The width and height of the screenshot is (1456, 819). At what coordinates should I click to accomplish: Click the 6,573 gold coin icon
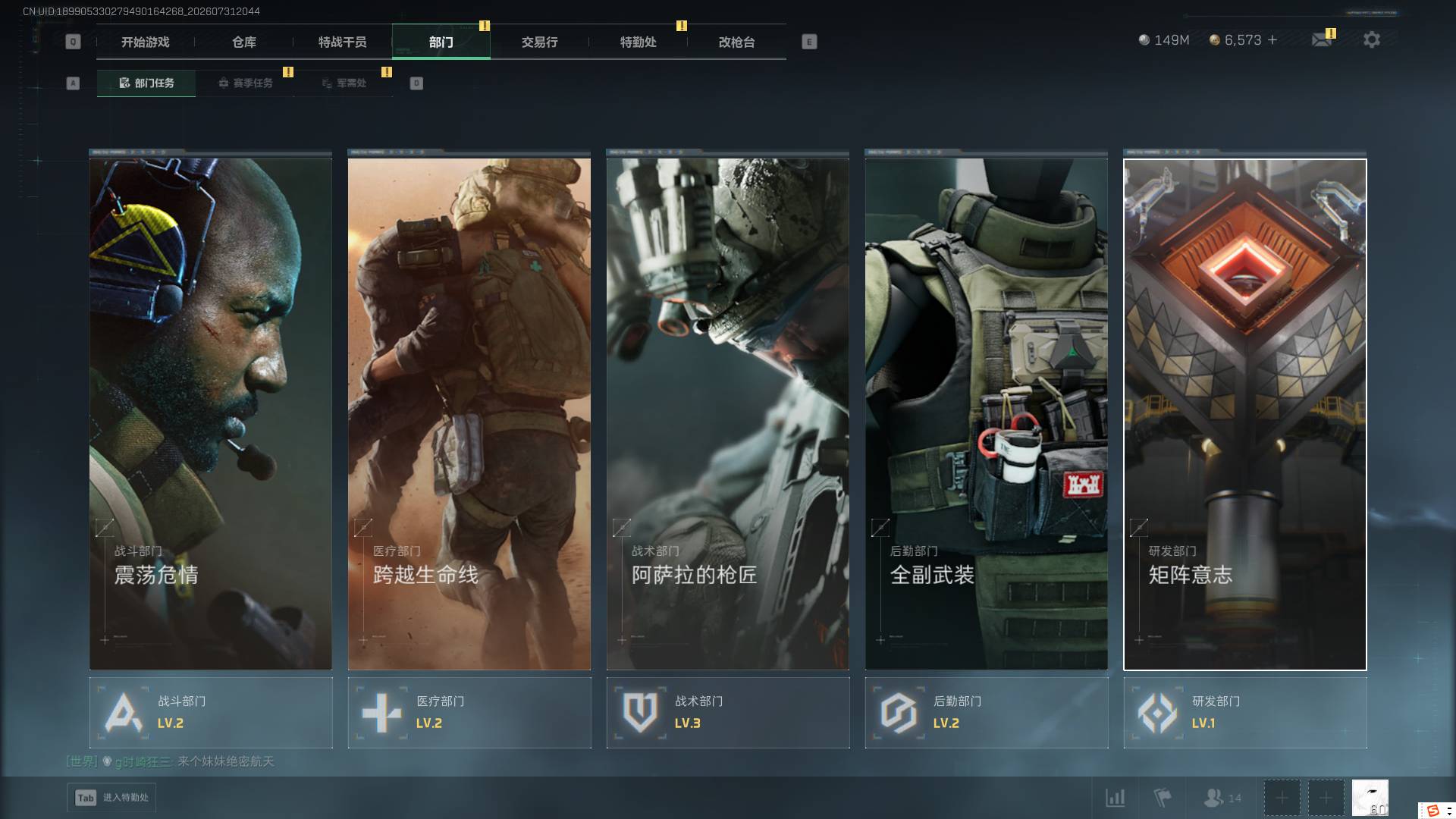(1215, 39)
